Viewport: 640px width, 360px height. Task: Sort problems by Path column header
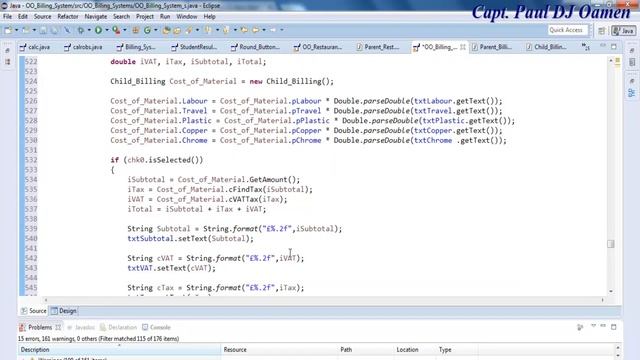[x=366, y=350]
